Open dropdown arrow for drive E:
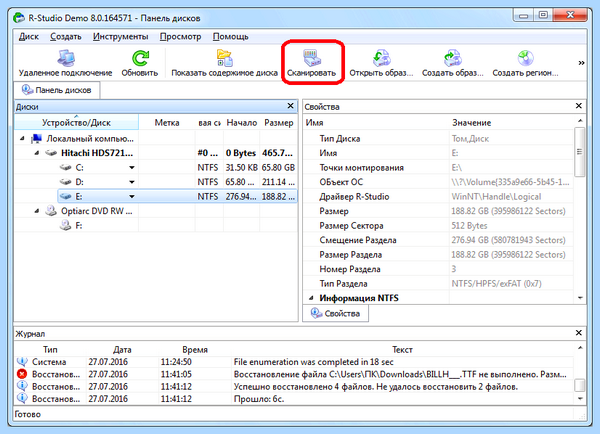The height and width of the screenshot is (434, 600). coord(132,196)
